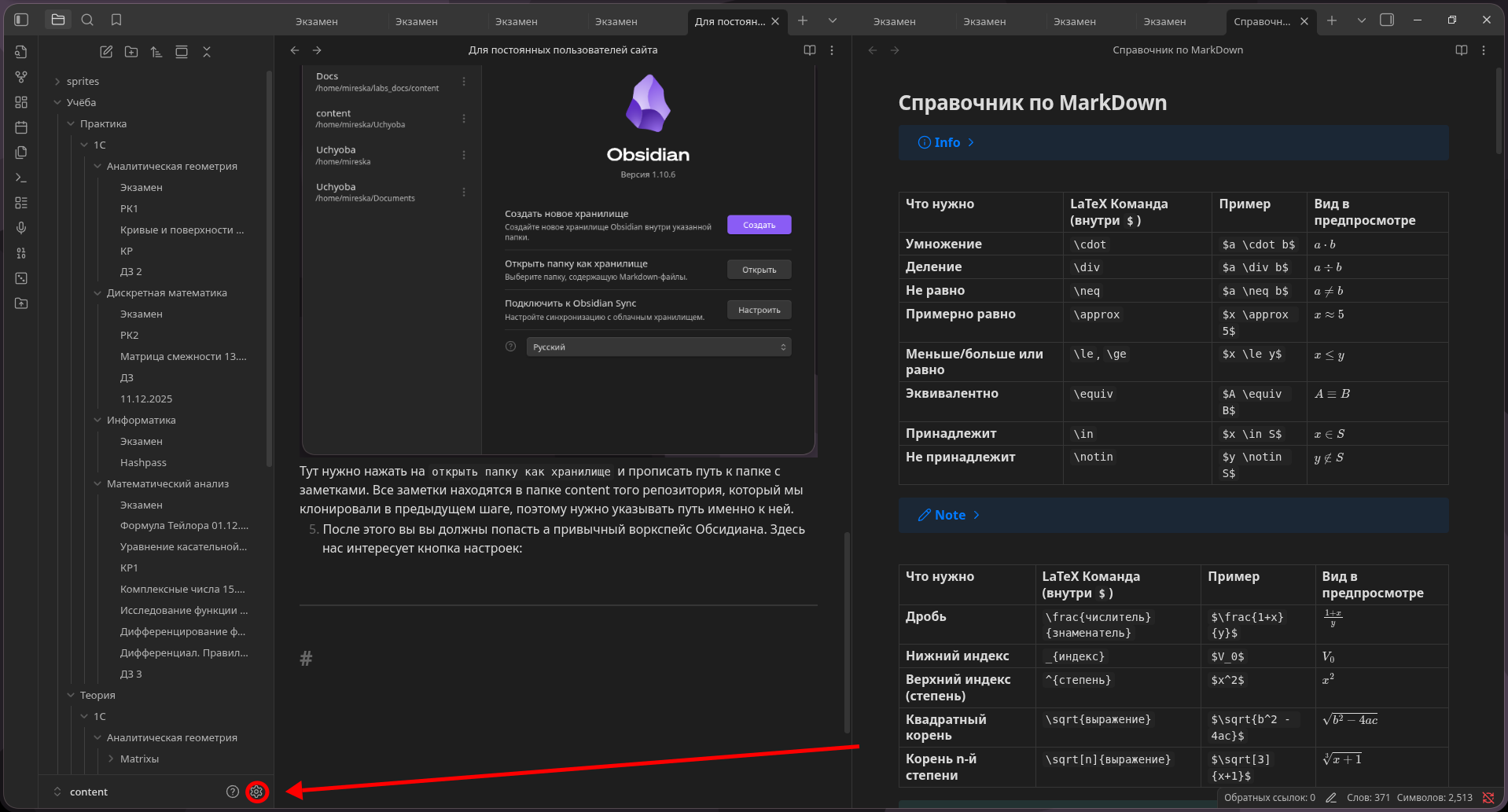Expand the sprites folder
The width and height of the screenshot is (1508, 812).
coord(83,81)
